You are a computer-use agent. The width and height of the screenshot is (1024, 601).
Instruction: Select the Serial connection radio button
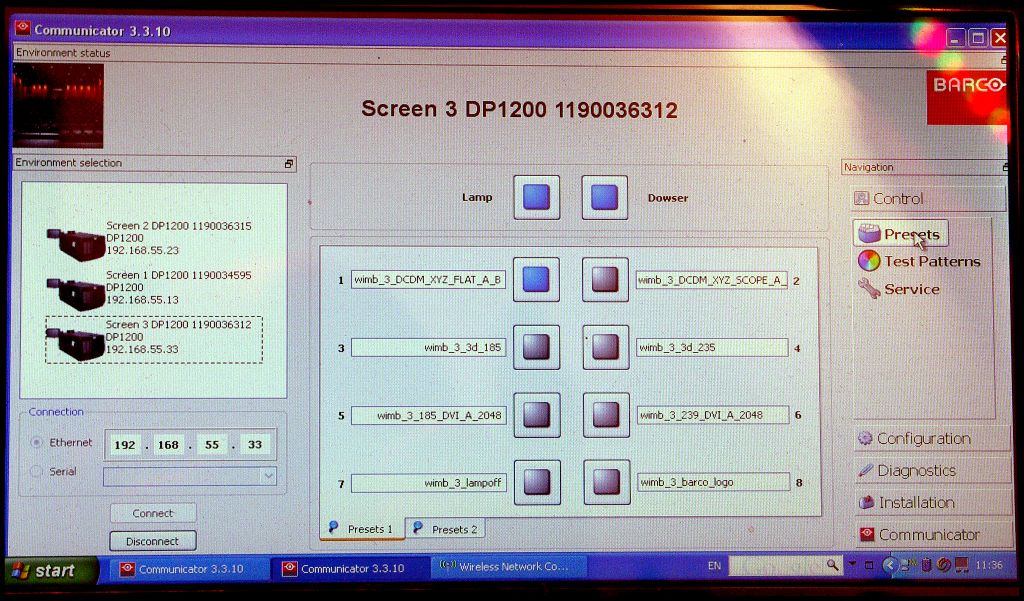click(x=37, y=472)
